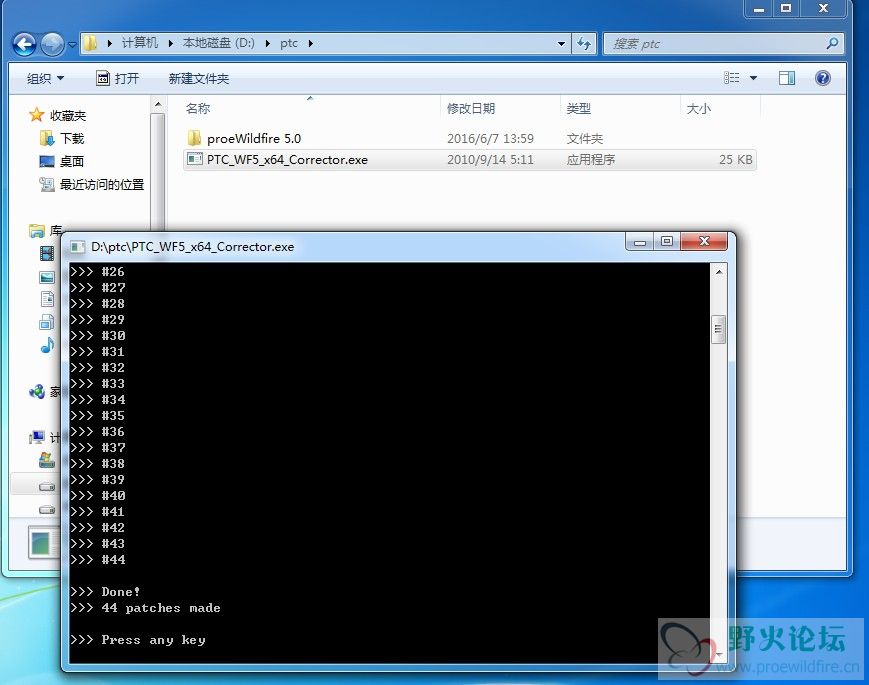This screenshot has height=685, width=869.
Task: Change view with the view mode icon
Action: click(x=732, y=78)
